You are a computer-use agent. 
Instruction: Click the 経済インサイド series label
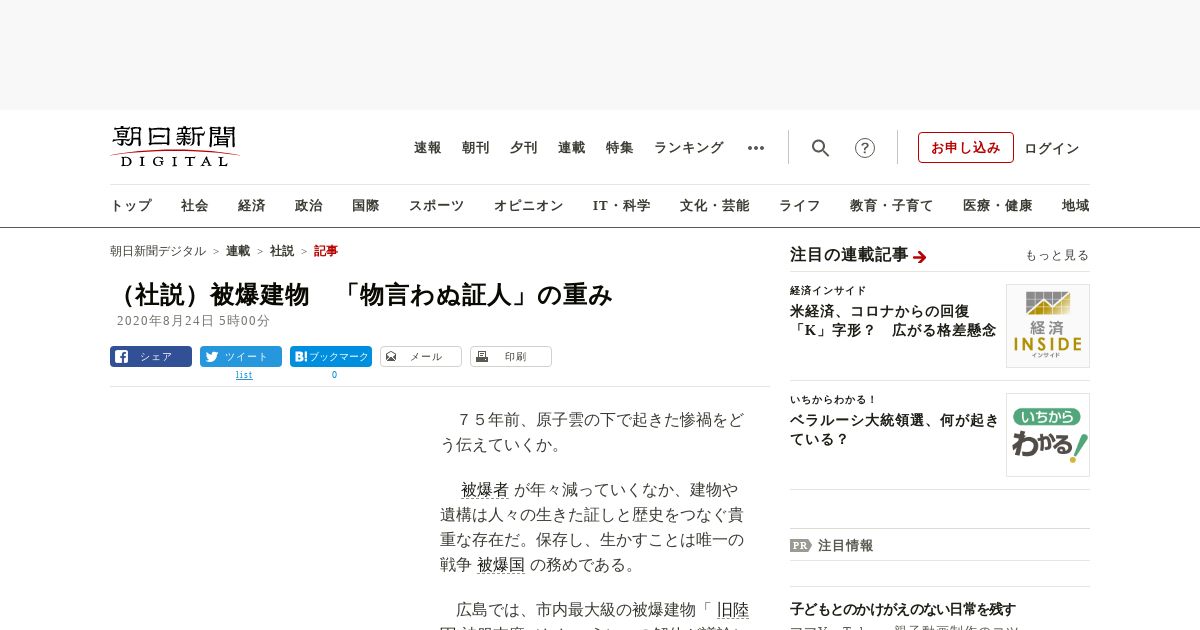click(x=828, y=291)
